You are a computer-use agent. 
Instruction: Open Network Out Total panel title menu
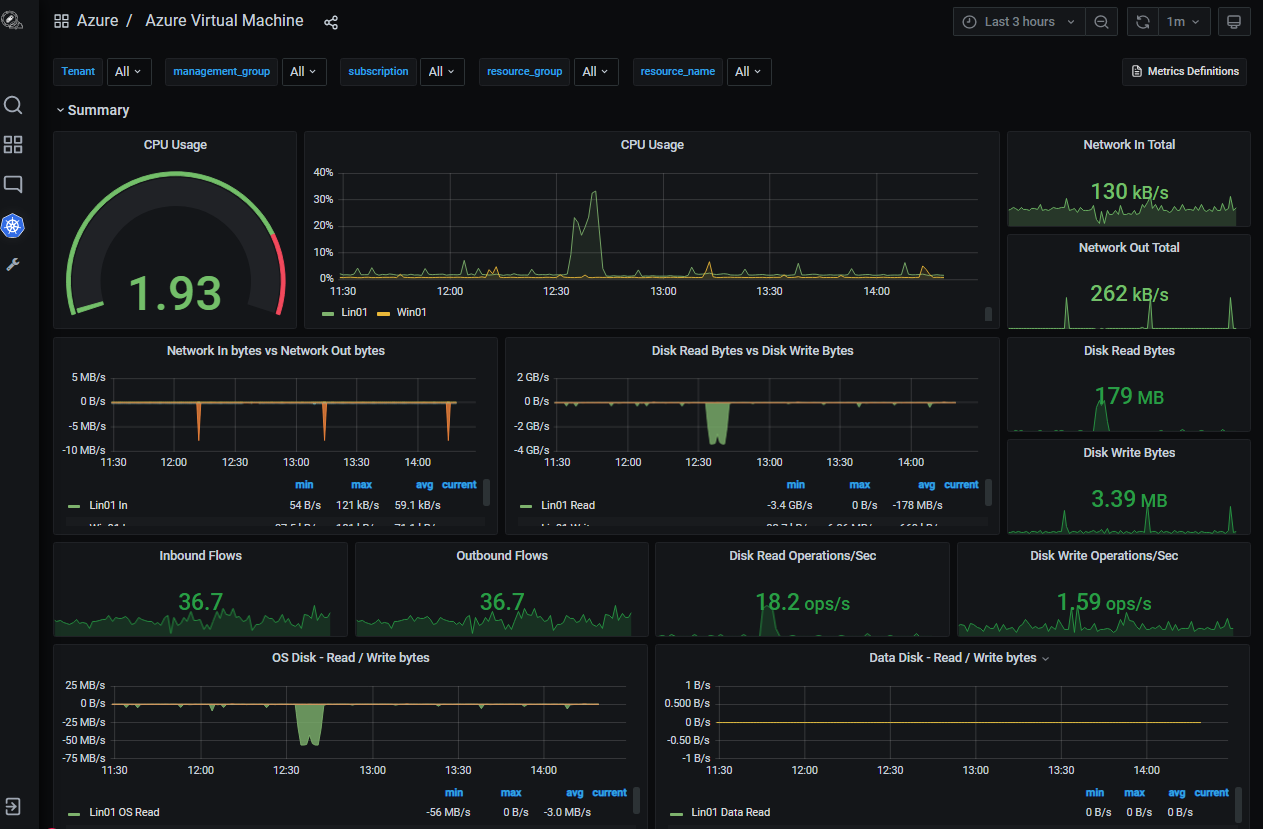(1129, 248)
